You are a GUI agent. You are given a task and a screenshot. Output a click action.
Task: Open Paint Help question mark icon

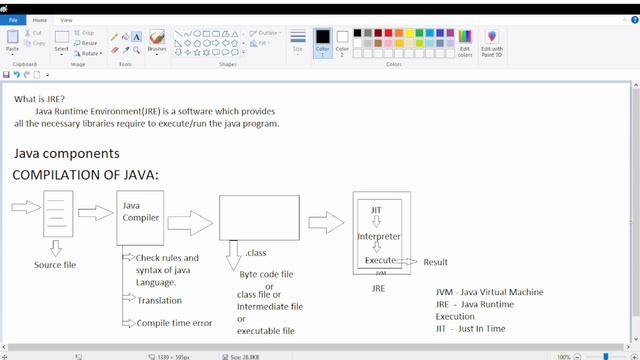click(635, 20)
